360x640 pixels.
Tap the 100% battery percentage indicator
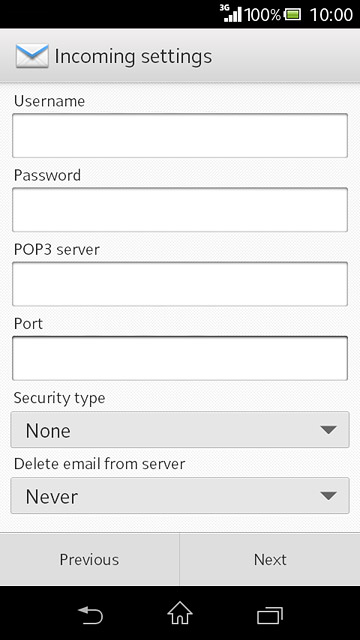coord(262,15)
